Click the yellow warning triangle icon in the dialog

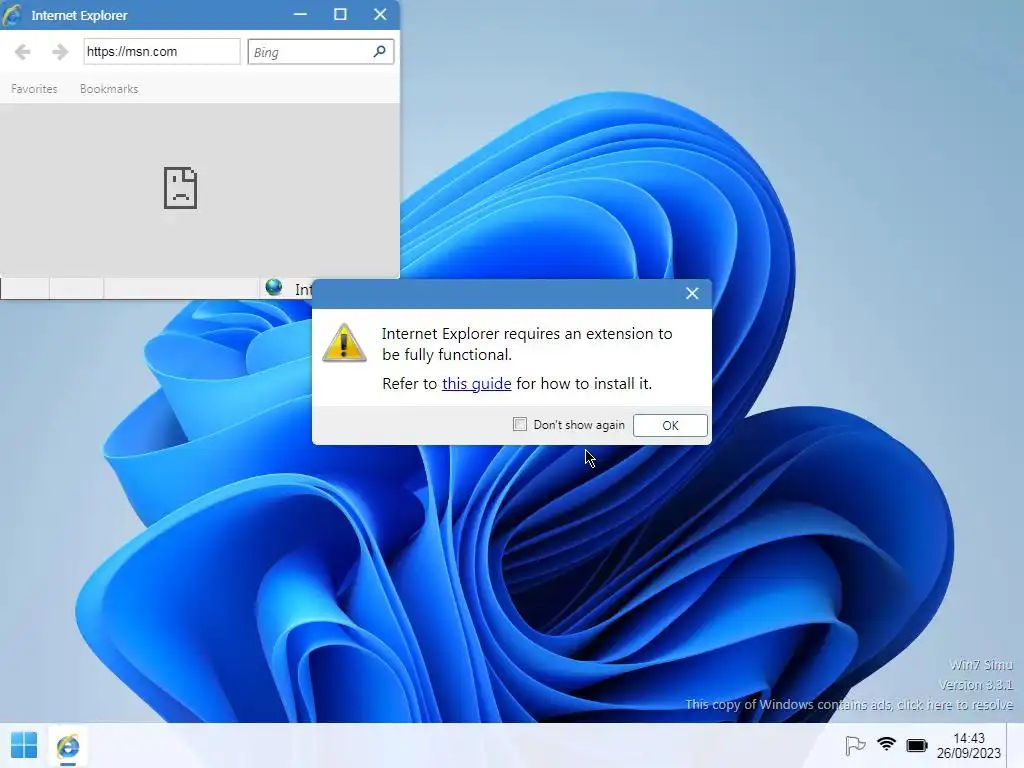tap(344, 342)
